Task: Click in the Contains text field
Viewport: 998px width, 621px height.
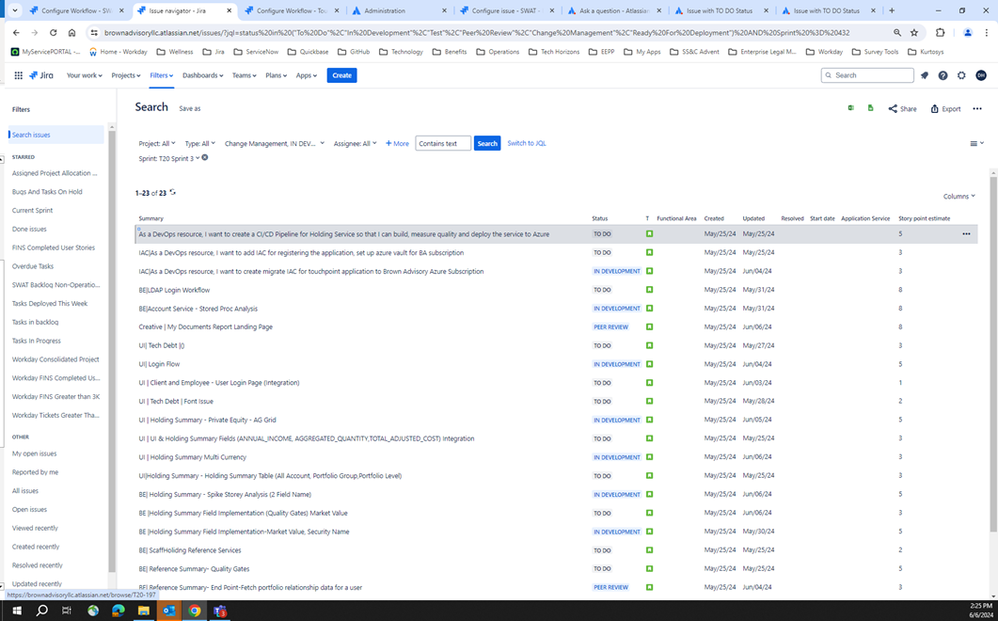Action: pos(443,143)
